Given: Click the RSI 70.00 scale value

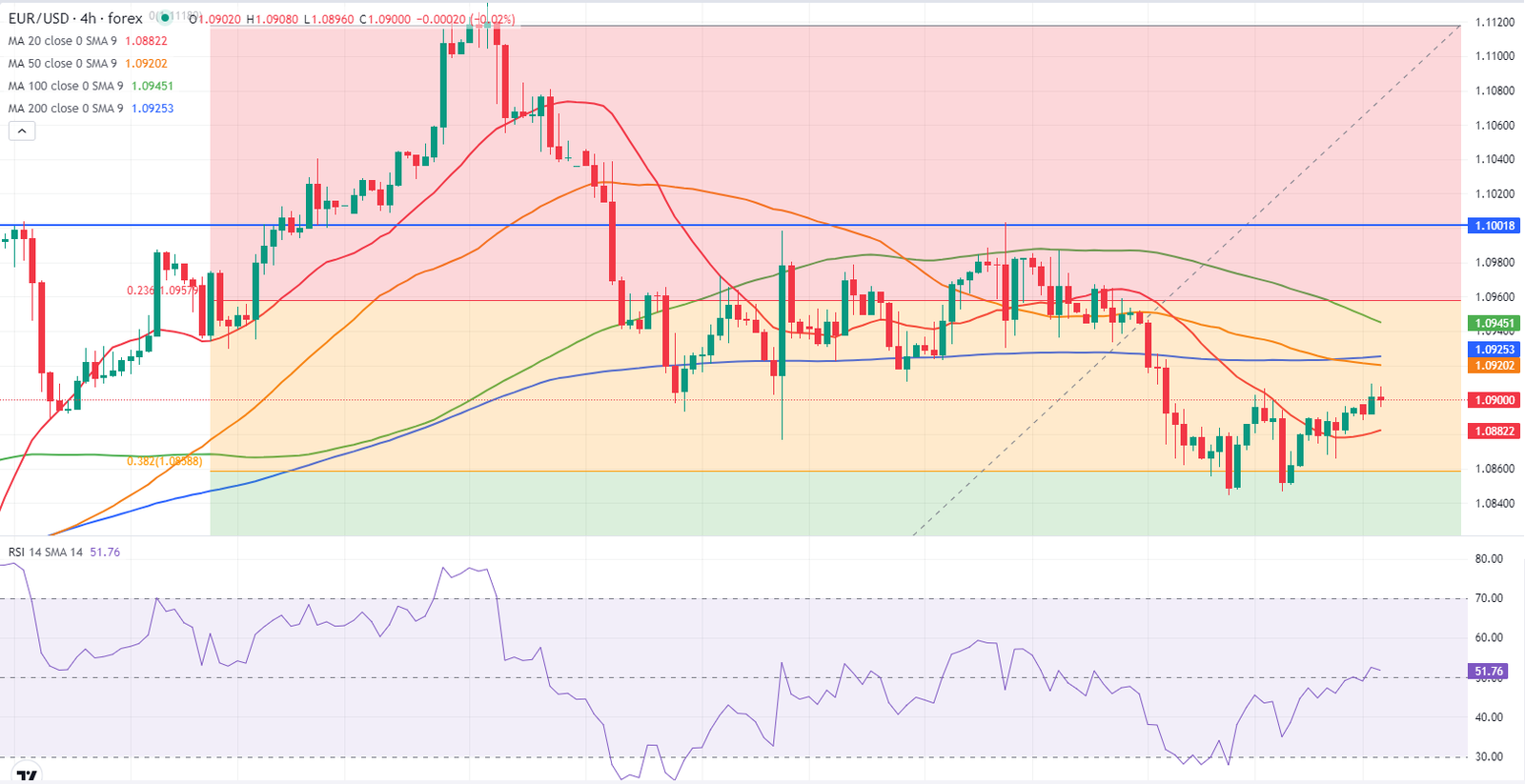Looking at the screenshot, I should (x=1489, y=598).
